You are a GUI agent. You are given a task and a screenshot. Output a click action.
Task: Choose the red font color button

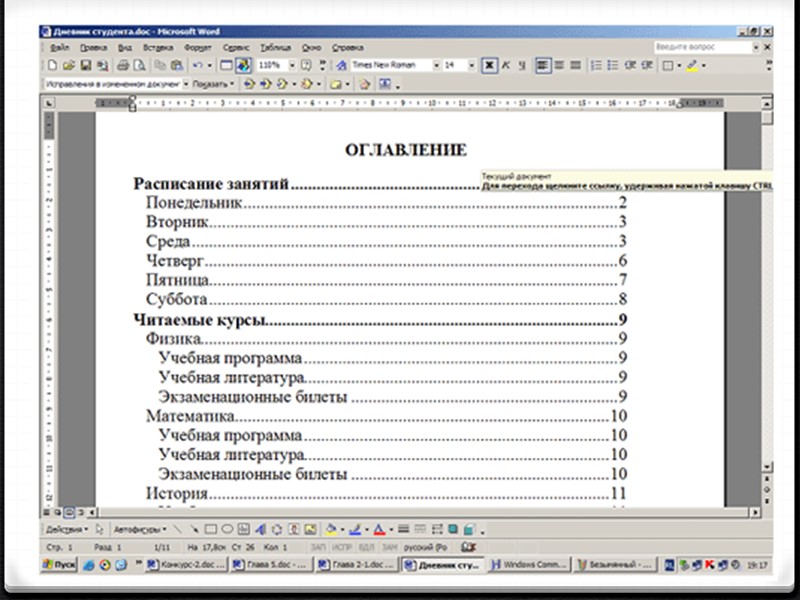[x=379, y=530]
